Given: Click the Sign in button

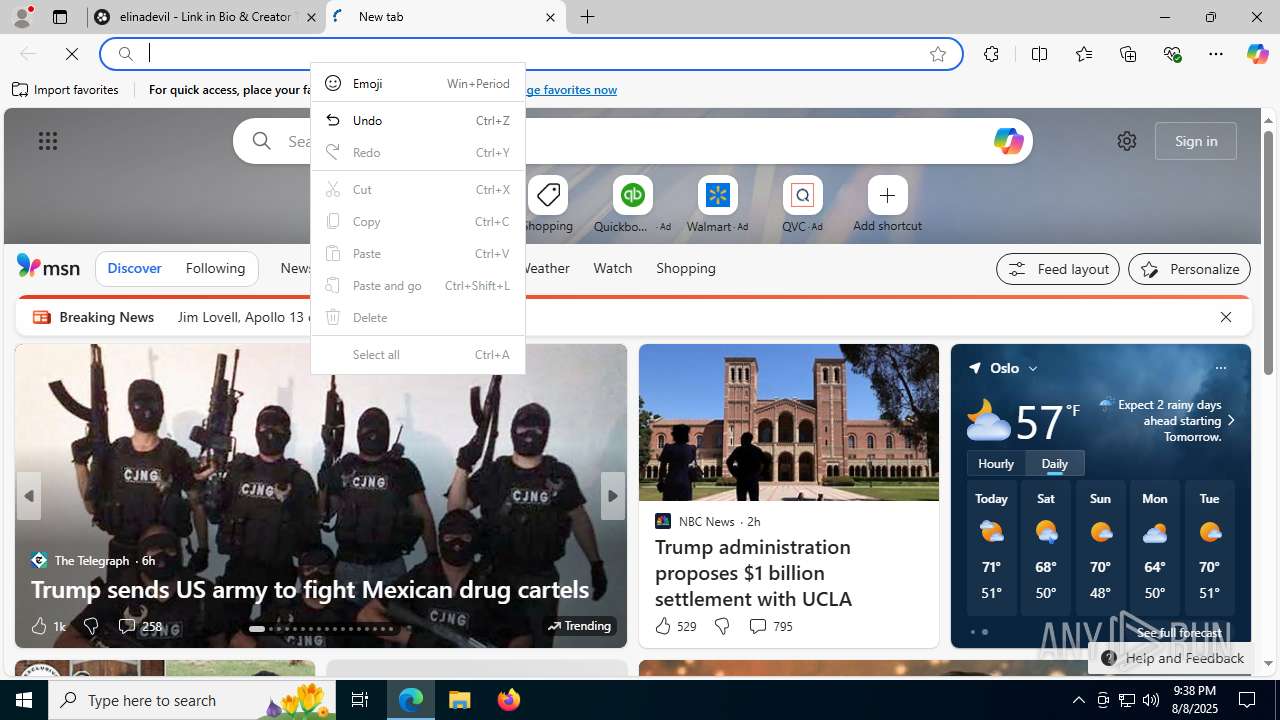Looking at the screenshot, I should [1196, 141].
